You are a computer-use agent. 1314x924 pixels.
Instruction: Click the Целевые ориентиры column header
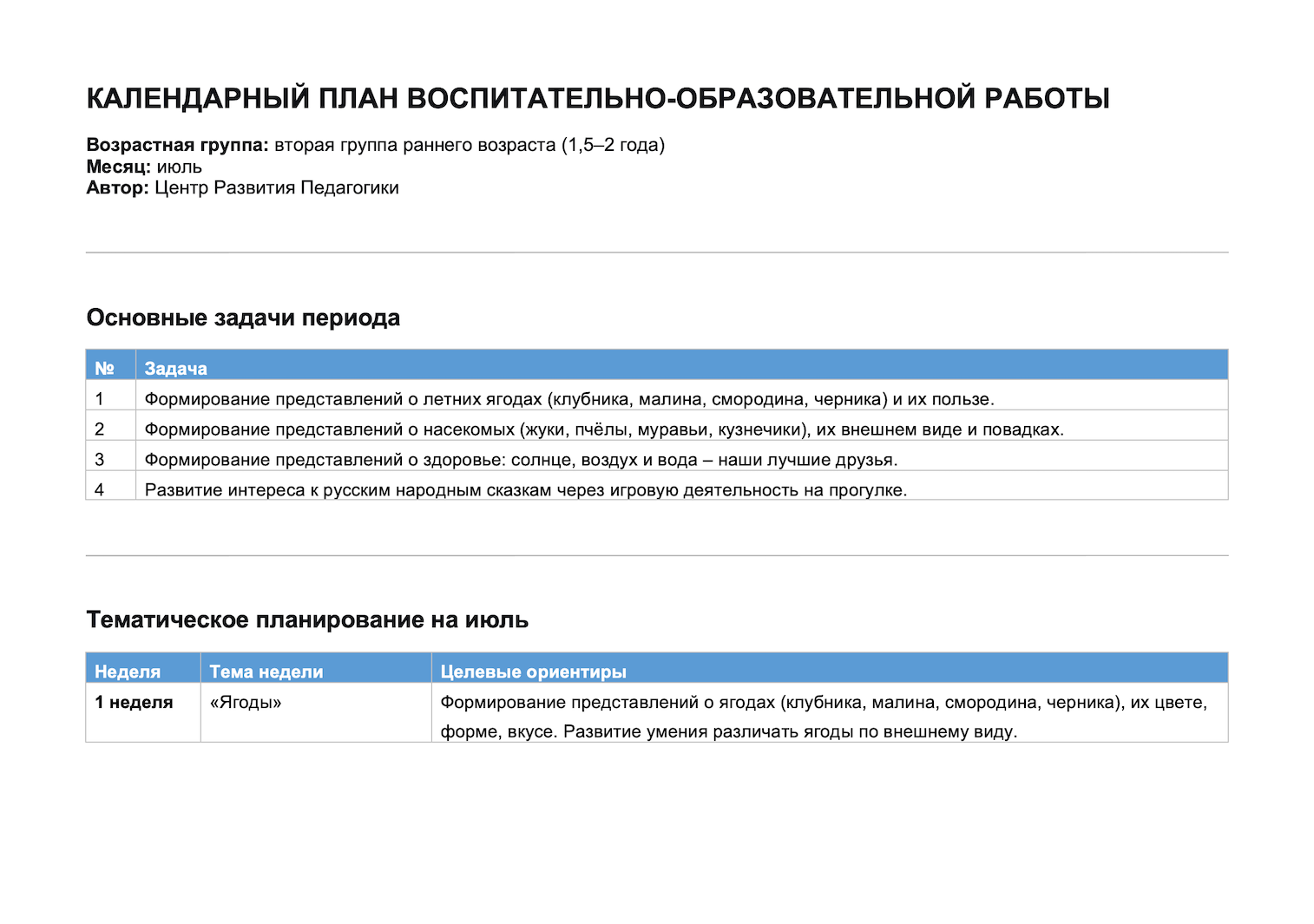tap(830, 668)
